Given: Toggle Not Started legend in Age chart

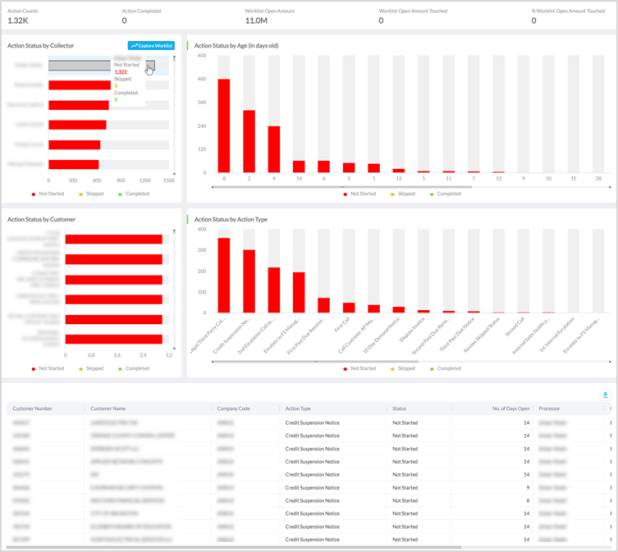Looking at the screenshot, I should [x=359, y=194].
